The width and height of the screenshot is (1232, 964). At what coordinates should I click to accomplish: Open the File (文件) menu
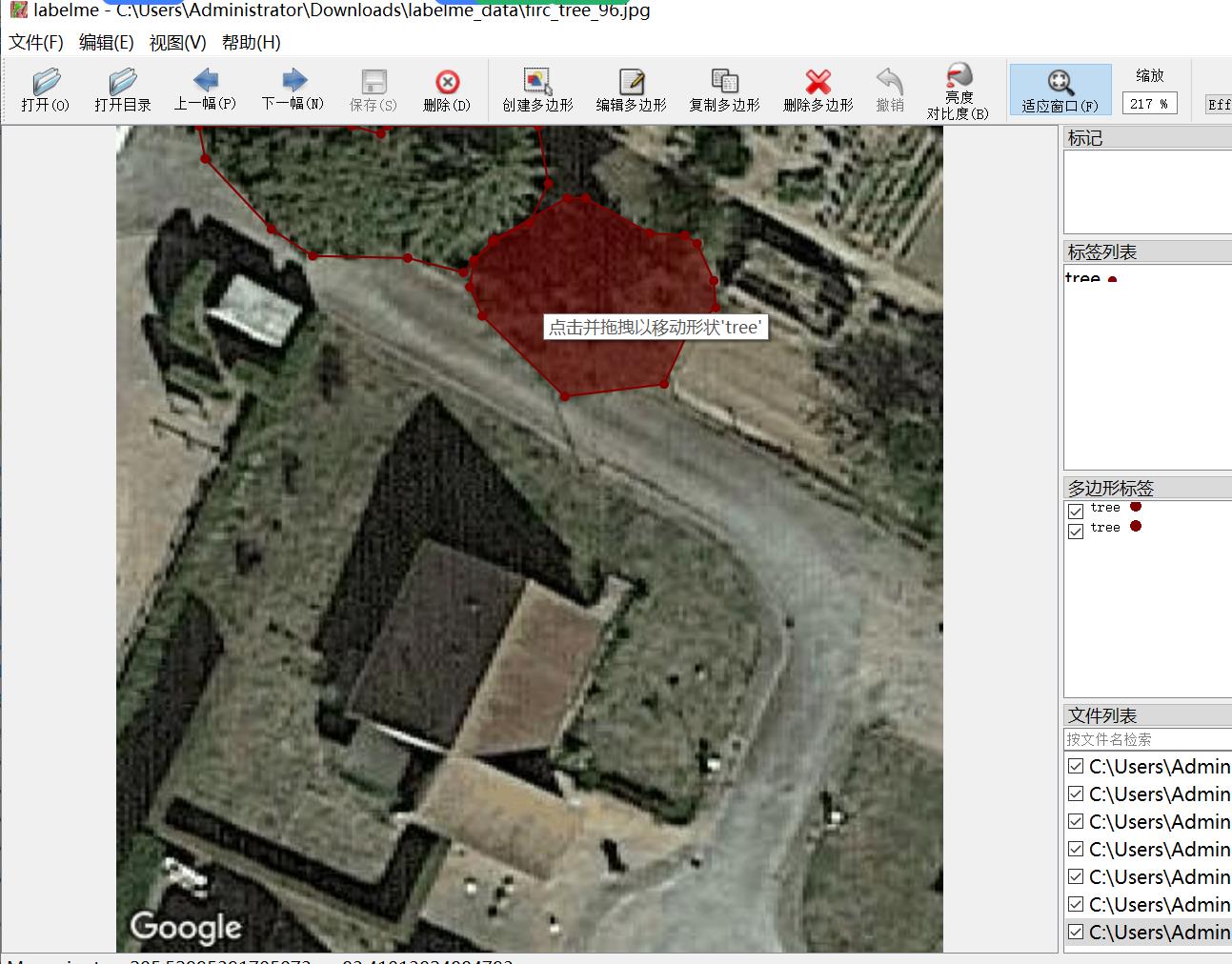(36, 42)
